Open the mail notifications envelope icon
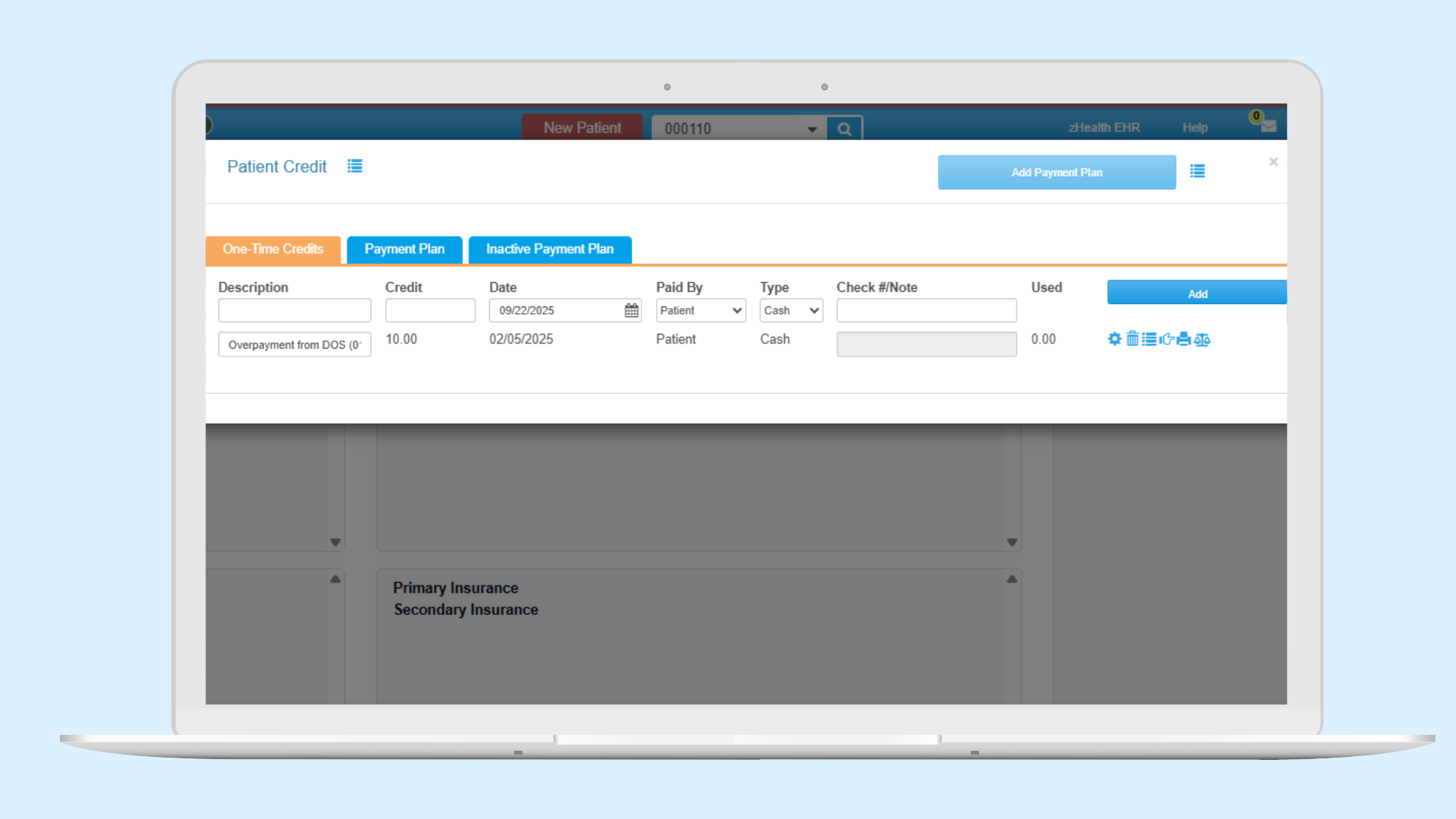The height and width of the screenshot is (819, 1456). coord(1268,127)
